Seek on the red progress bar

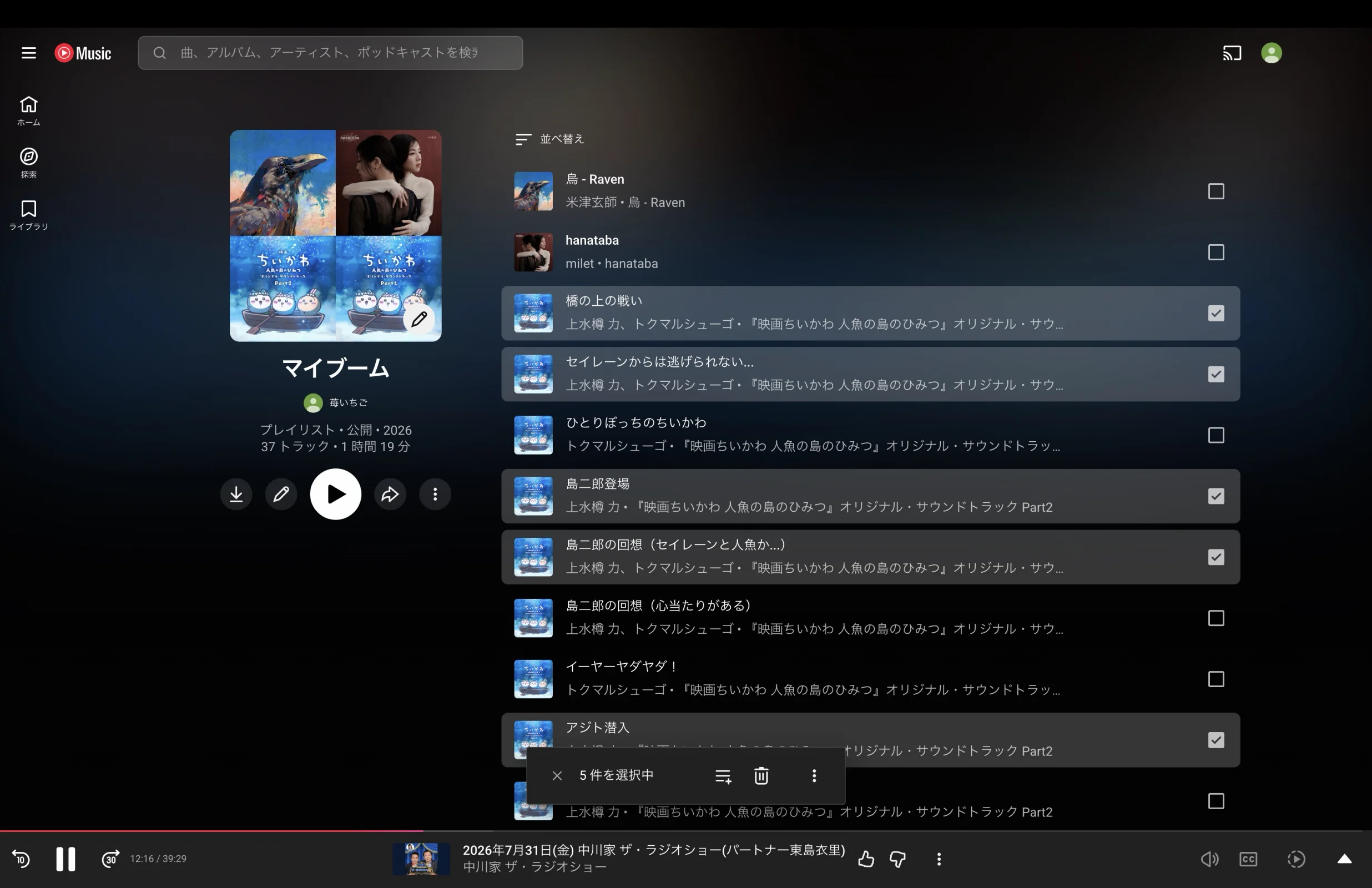[x=686, y=831]
